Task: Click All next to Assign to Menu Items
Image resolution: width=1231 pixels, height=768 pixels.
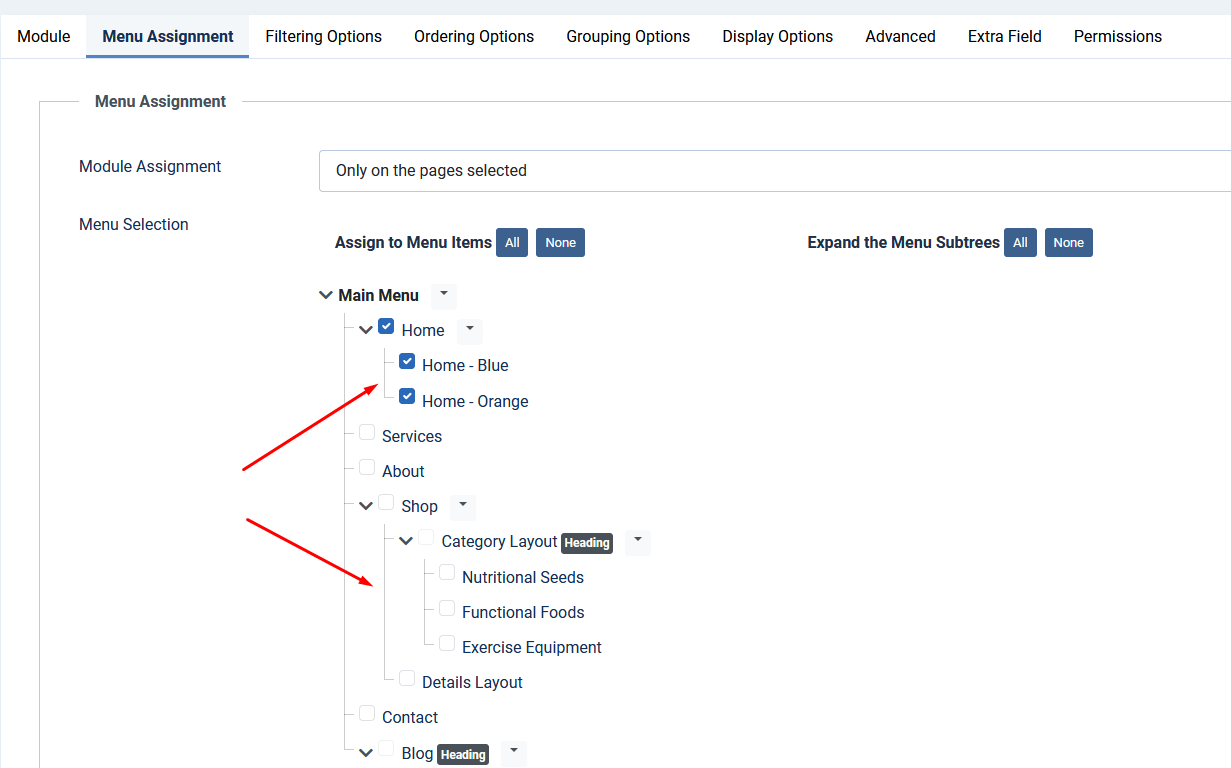Action: pyautogui.click(x=512, y=243)
